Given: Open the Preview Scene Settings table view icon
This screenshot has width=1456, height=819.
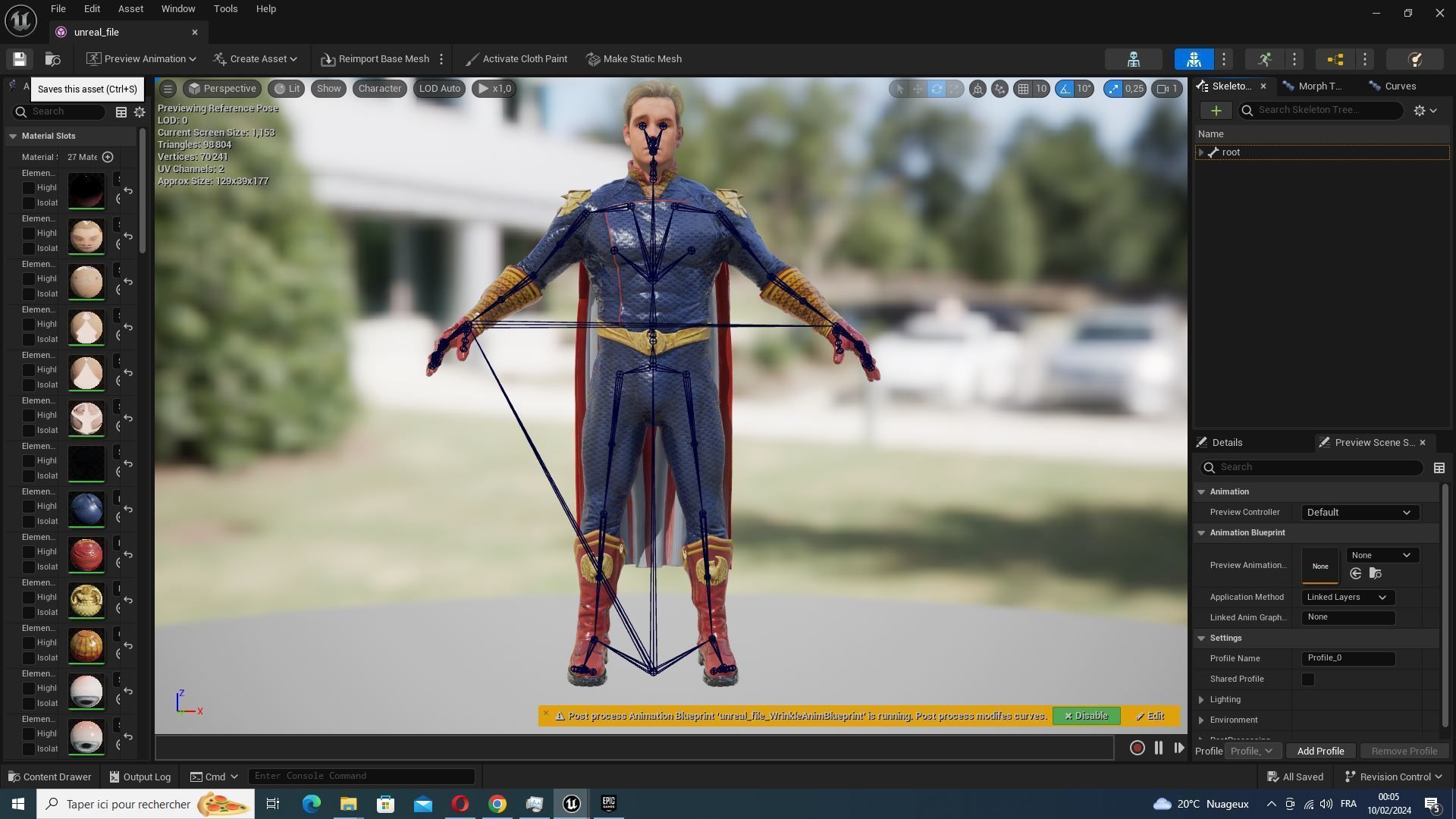Looking at the screenshot, I should click(x=1439, y=468).
